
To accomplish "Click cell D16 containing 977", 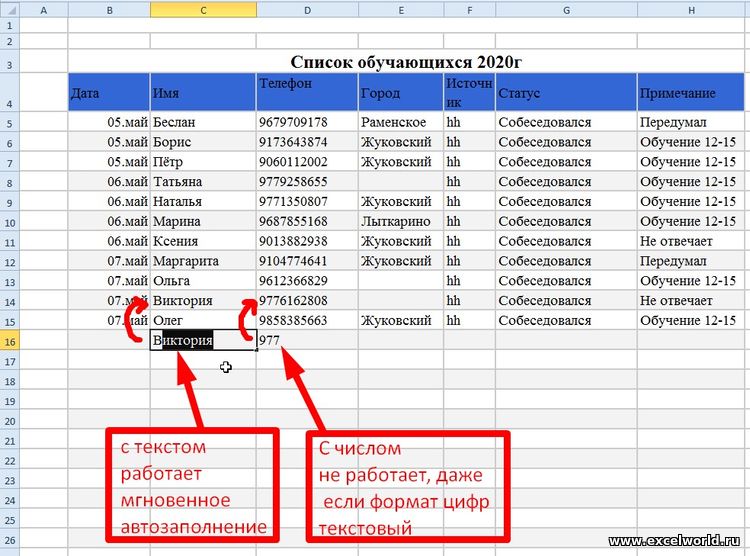I will (307, 340).
